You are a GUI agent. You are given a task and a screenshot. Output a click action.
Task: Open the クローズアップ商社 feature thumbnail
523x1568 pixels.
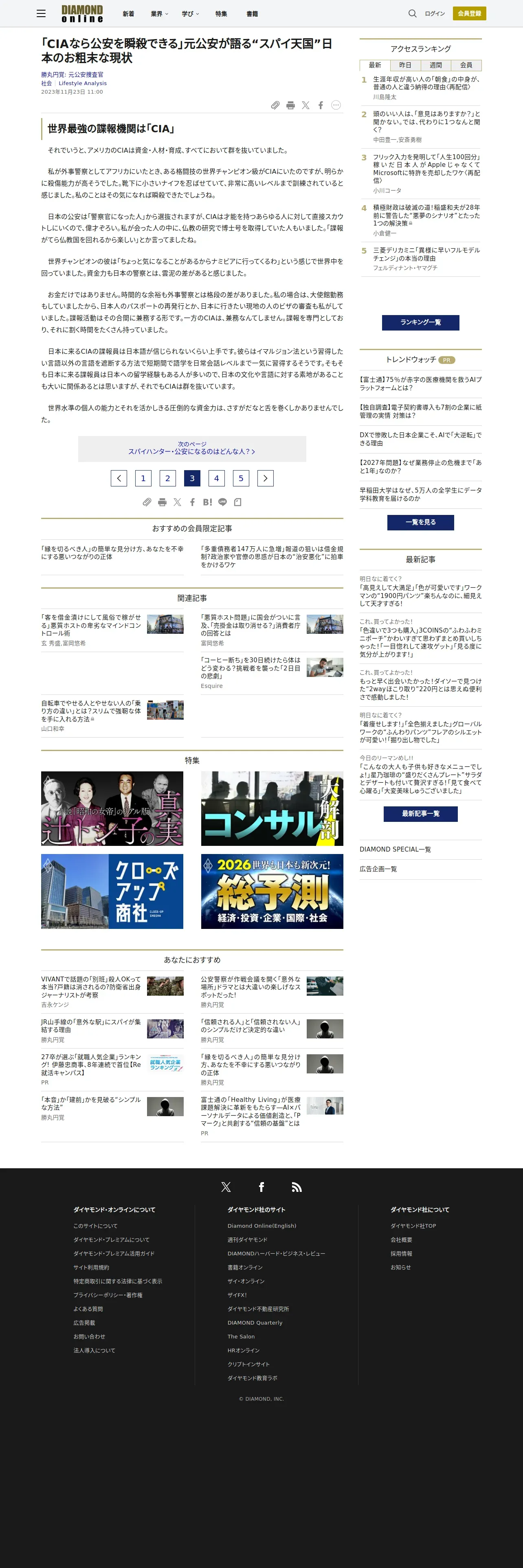[112, 891]
